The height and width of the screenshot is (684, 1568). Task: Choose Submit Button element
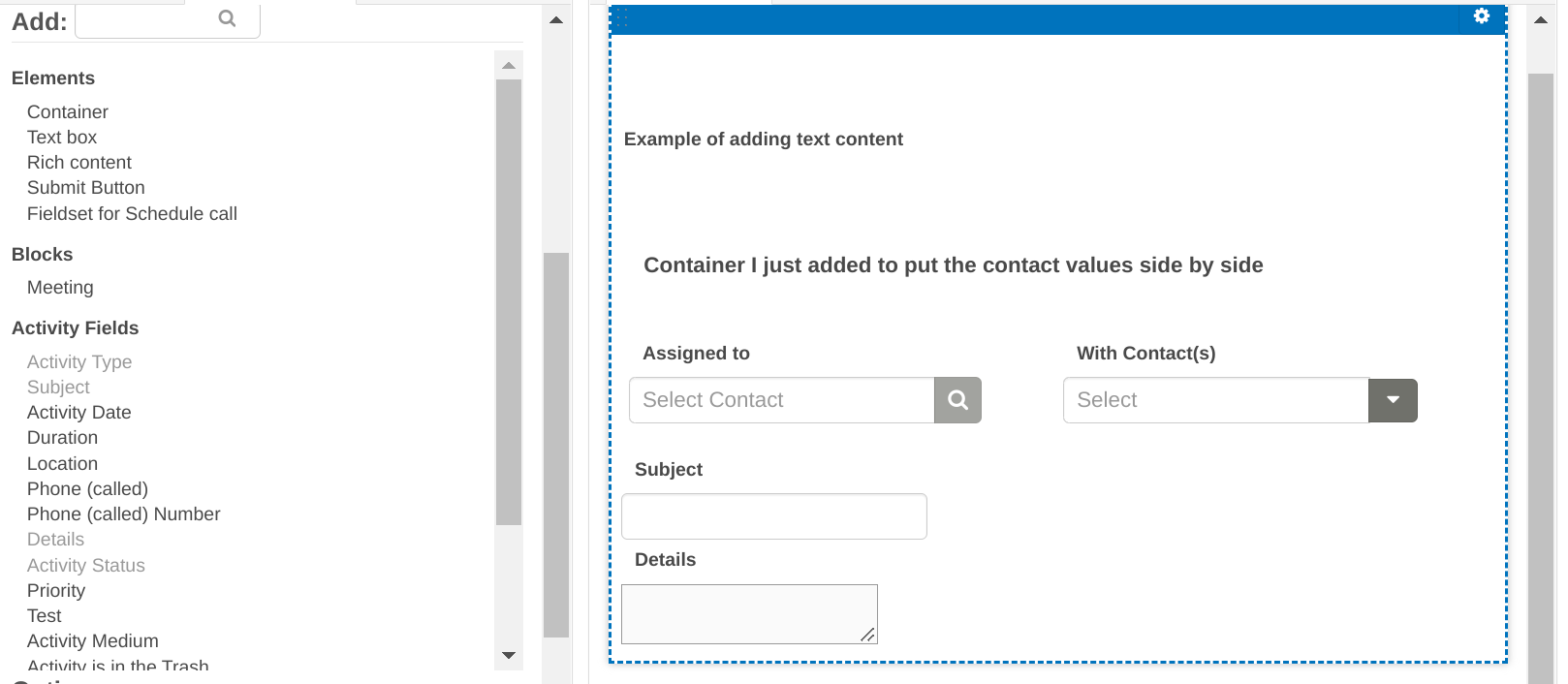point(86,188)
